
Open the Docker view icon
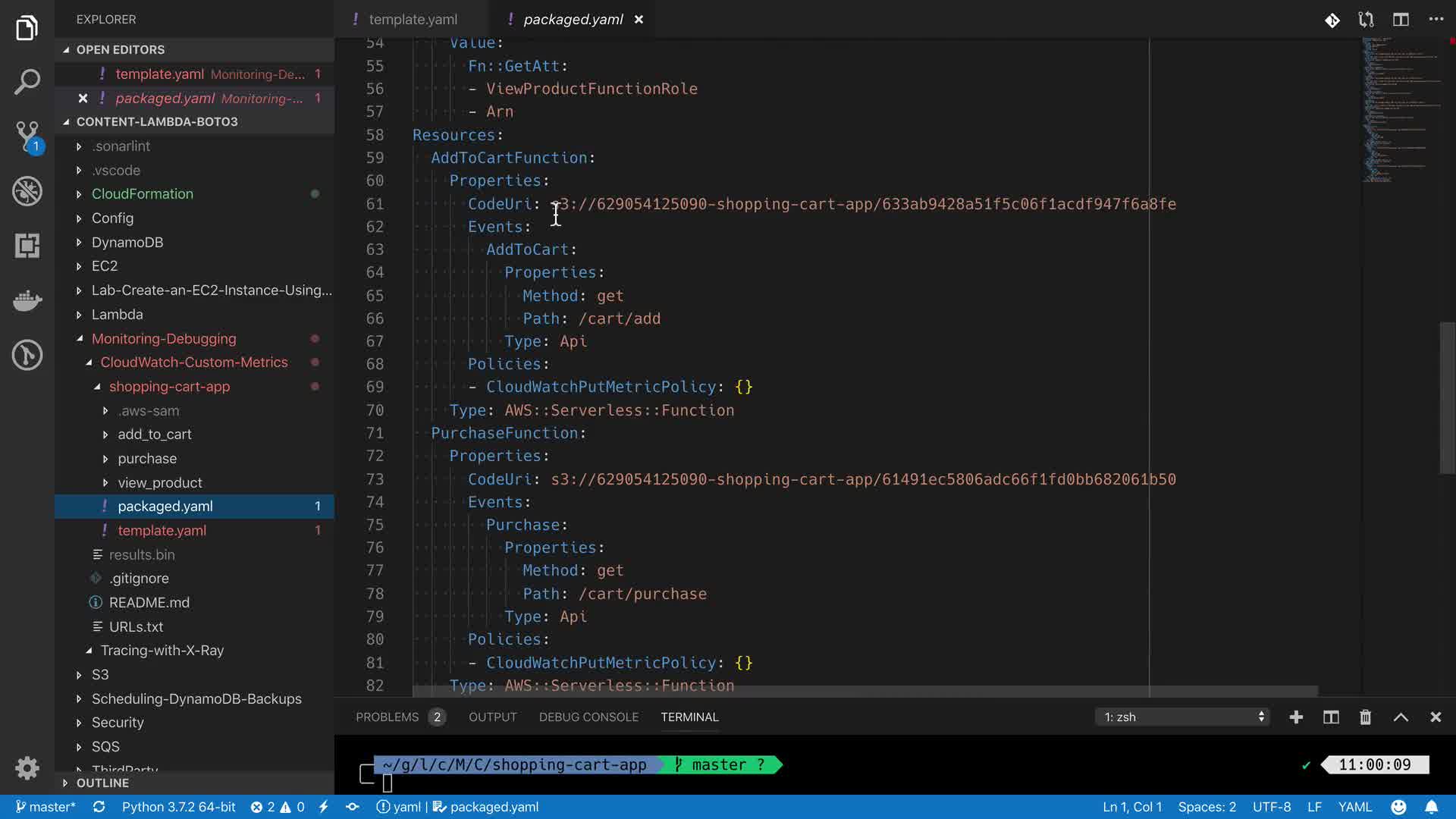point(27,300)
